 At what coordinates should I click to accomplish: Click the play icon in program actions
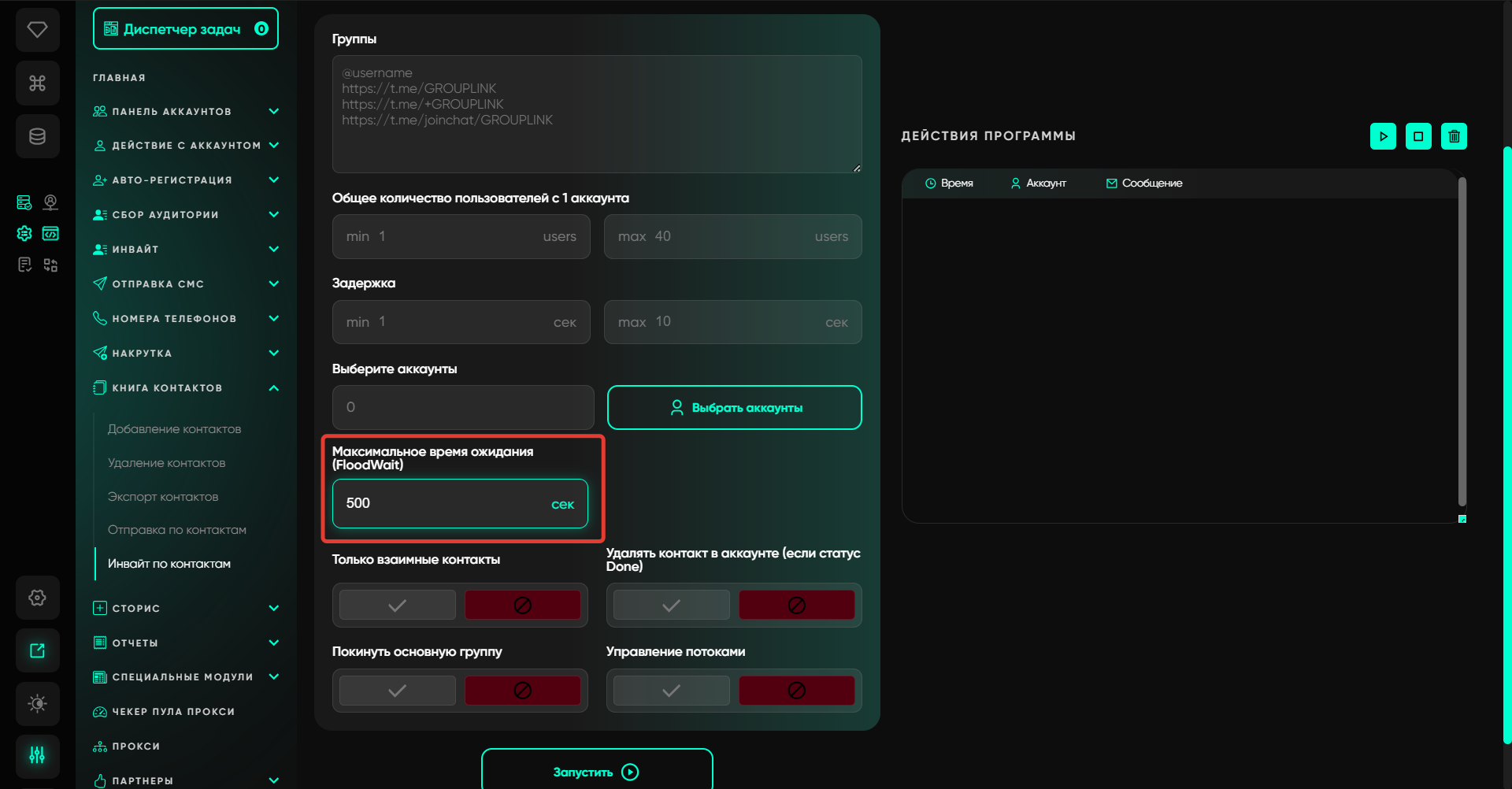tap(1383, 136)
